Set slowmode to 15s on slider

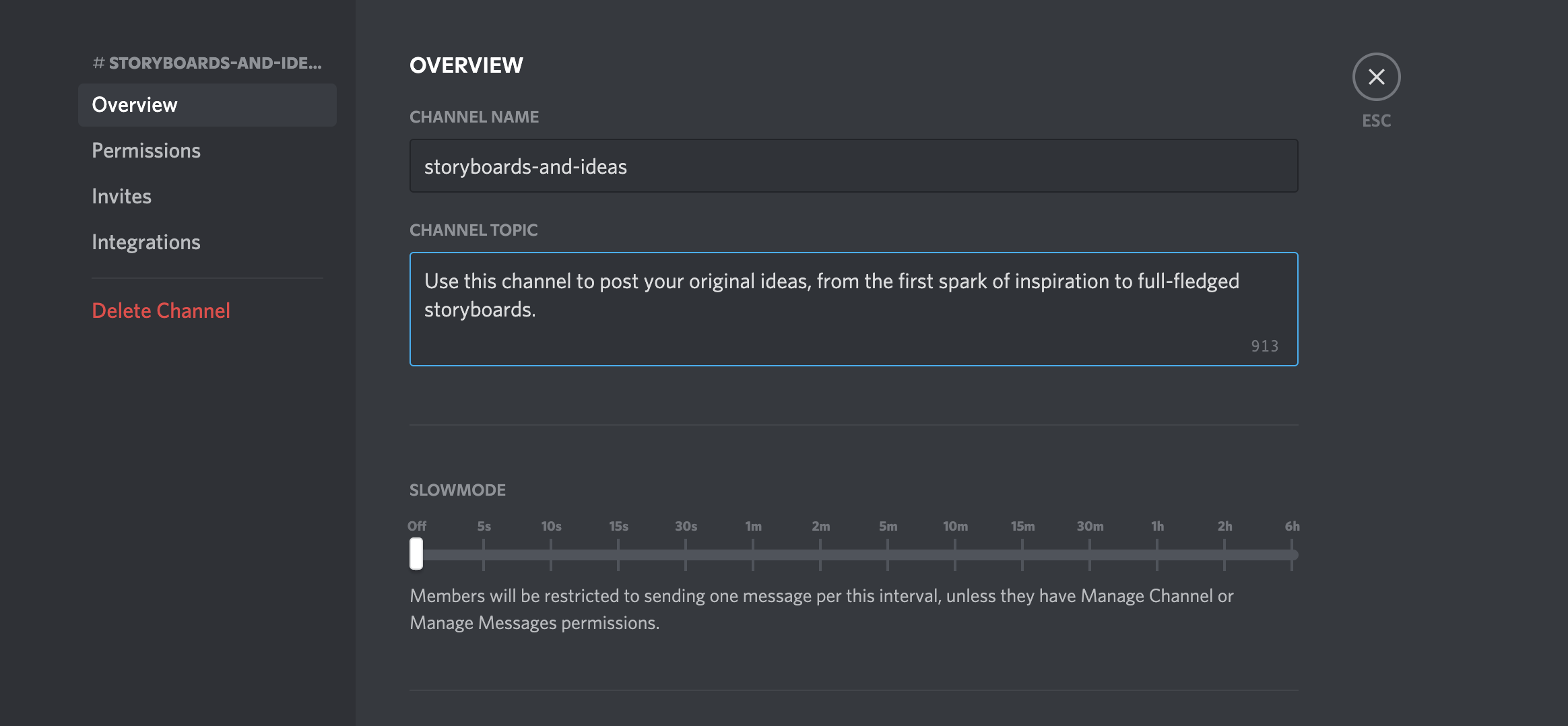[x=618, y=555]
